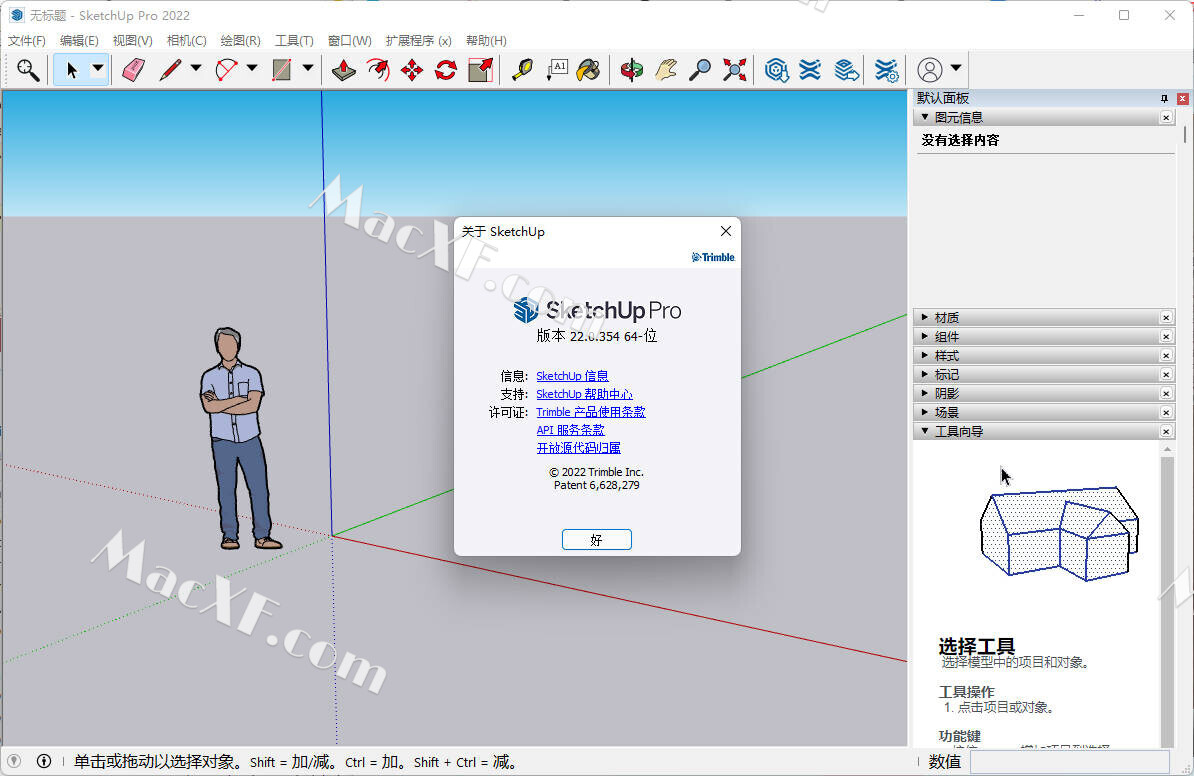Open the Search SketchUp tool

pos(27,70)
